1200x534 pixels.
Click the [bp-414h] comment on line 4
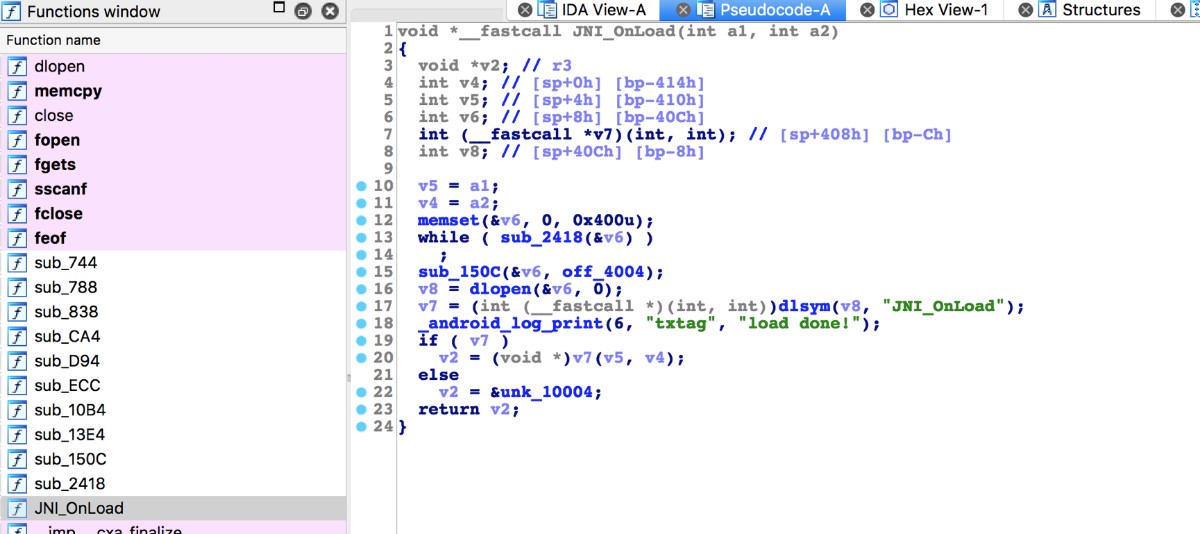(x=658, y=82)
